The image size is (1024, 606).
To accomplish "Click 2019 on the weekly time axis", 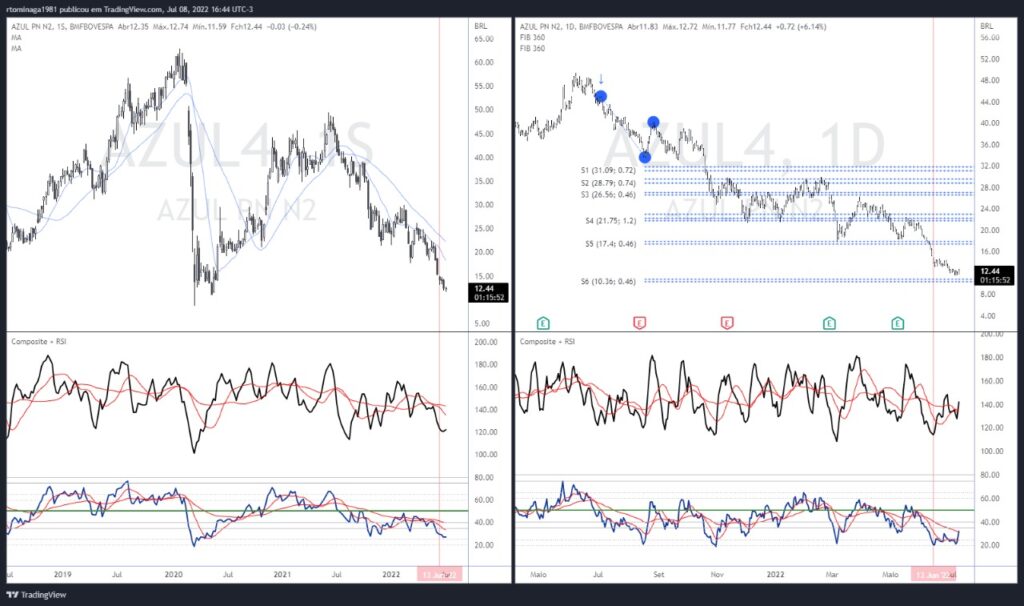I will tap(63, 575).
